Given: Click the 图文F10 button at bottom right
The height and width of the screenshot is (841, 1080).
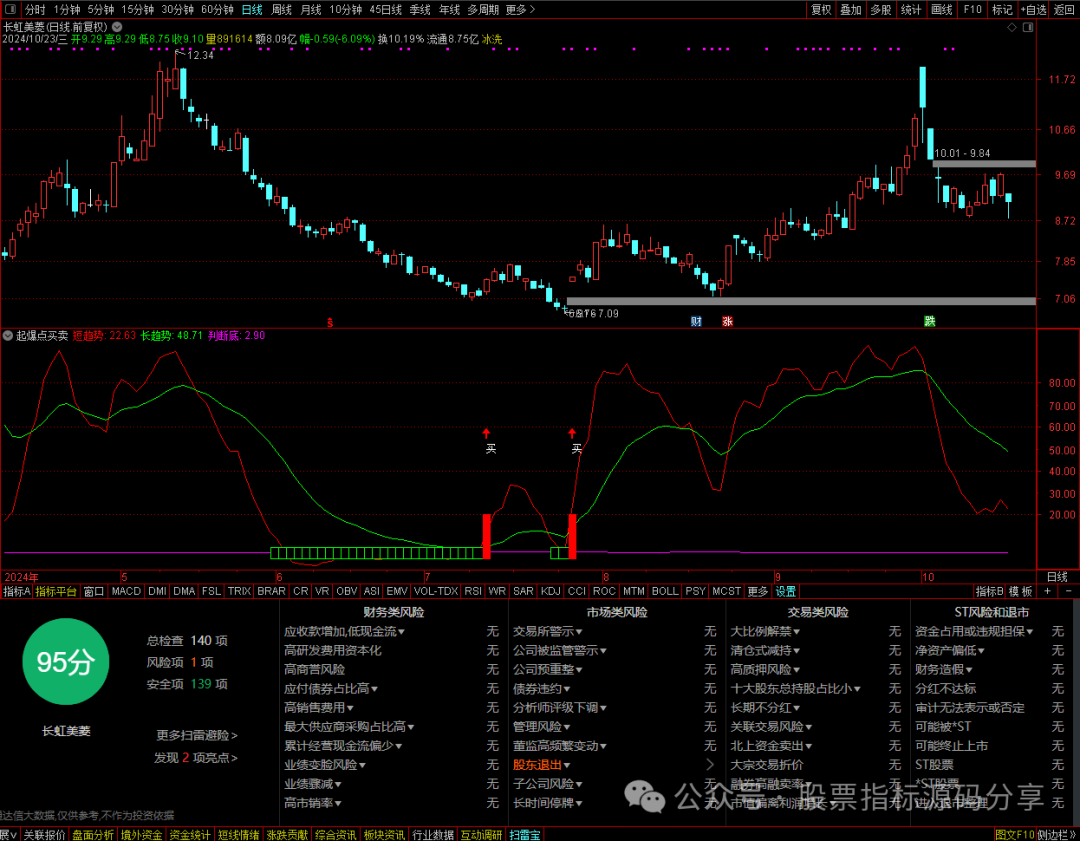Looking at the screenshot, I should (1015, 835).
